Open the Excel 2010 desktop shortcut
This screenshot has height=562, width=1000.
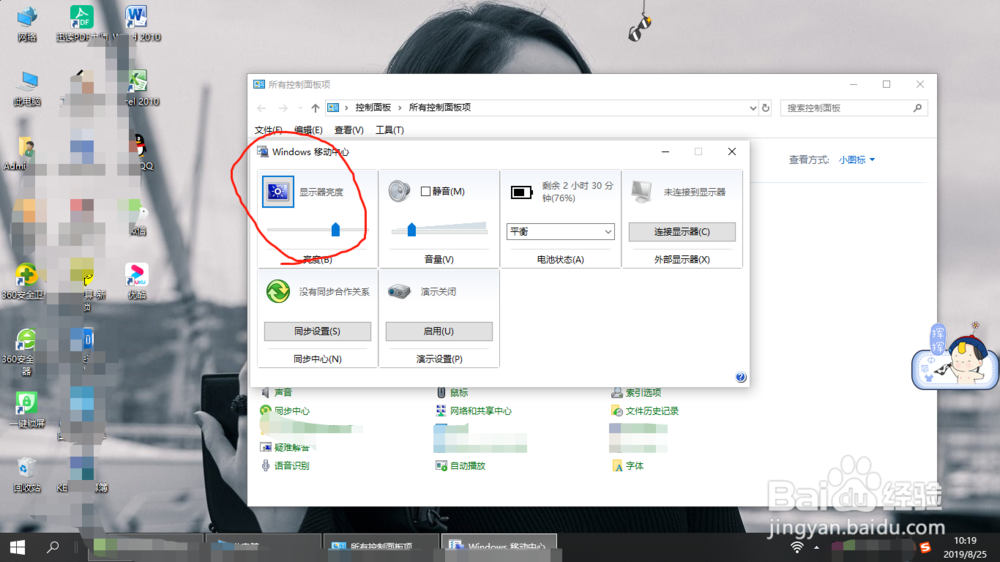click(x=138, y=88)
